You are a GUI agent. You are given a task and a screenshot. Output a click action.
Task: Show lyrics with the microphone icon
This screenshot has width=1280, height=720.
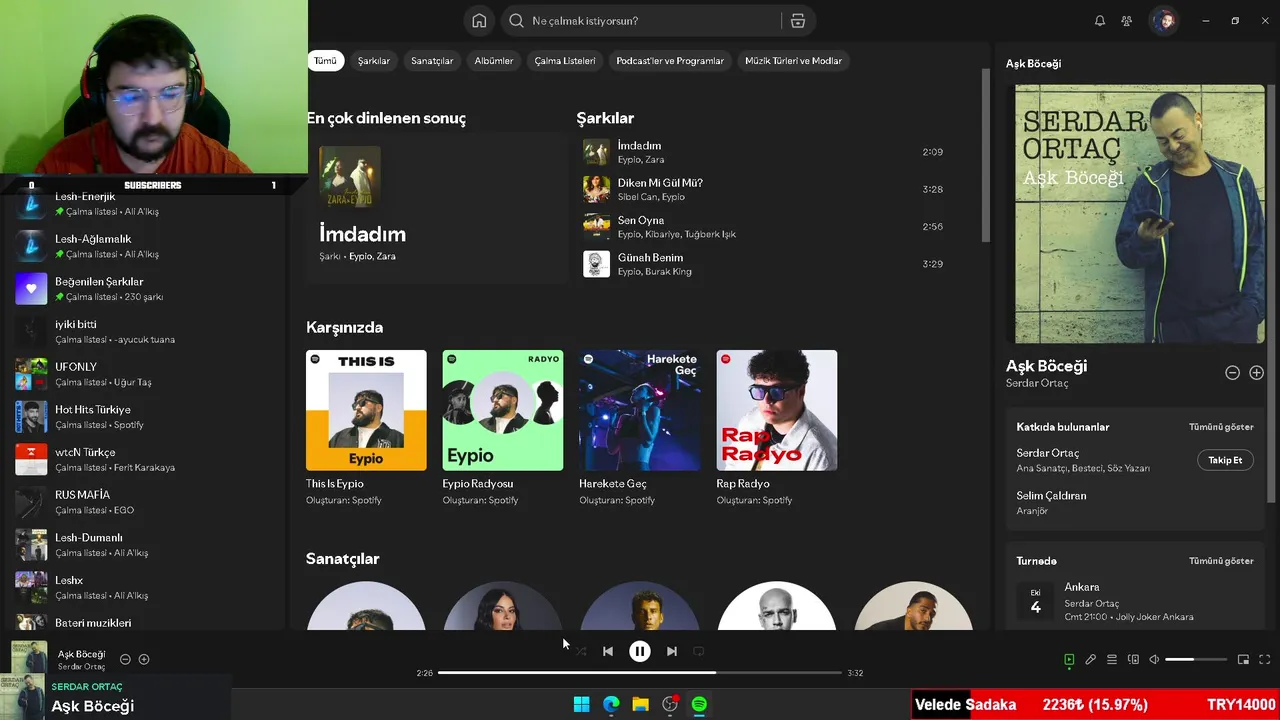coord(1091,660)
